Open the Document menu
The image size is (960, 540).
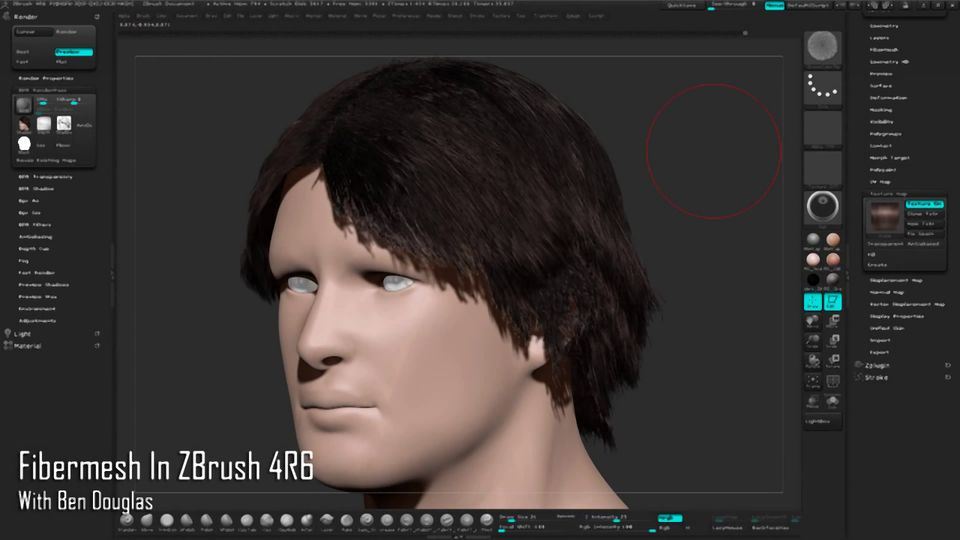(x=187, y=16)
